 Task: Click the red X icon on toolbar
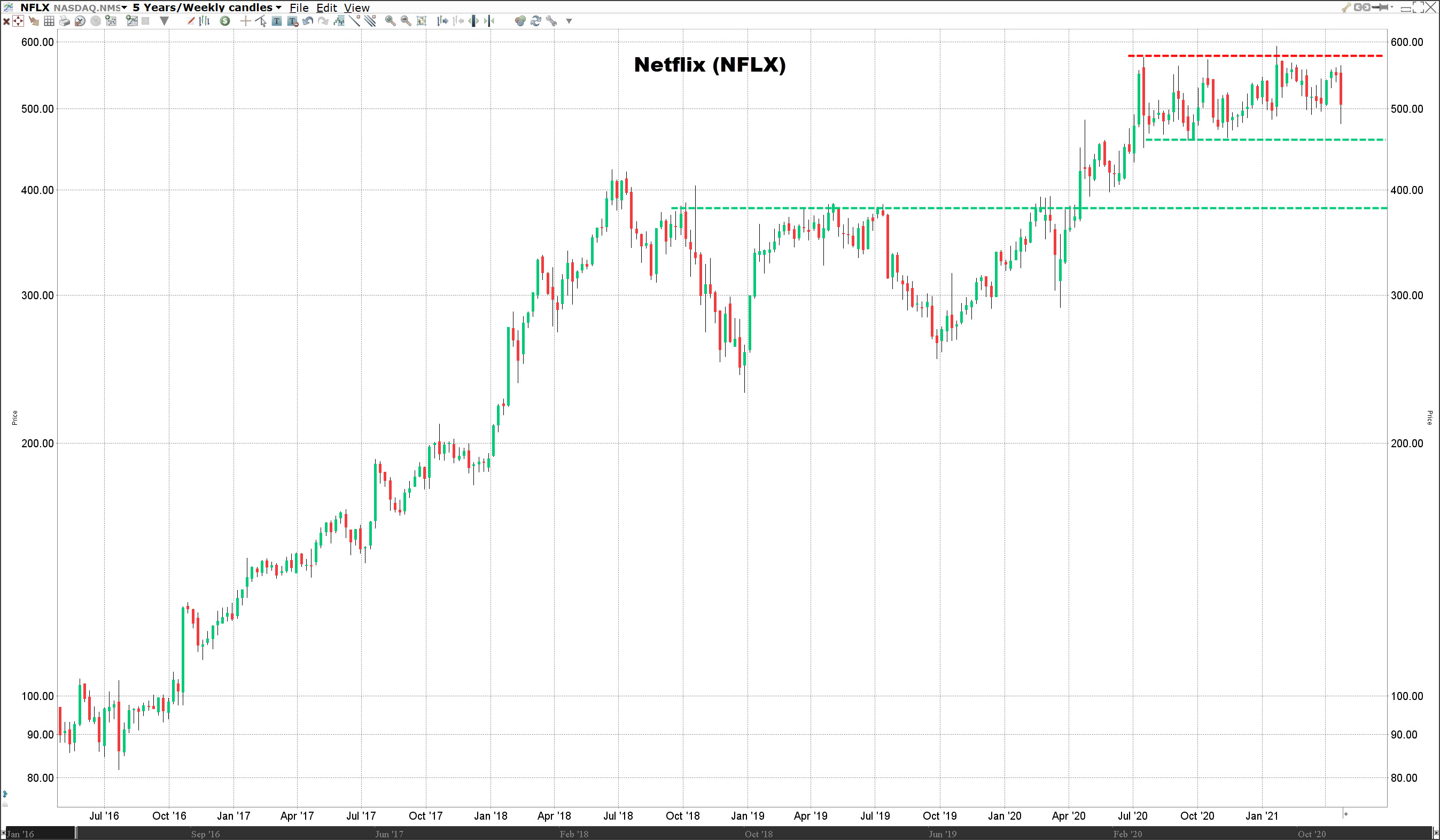point(6,22)
